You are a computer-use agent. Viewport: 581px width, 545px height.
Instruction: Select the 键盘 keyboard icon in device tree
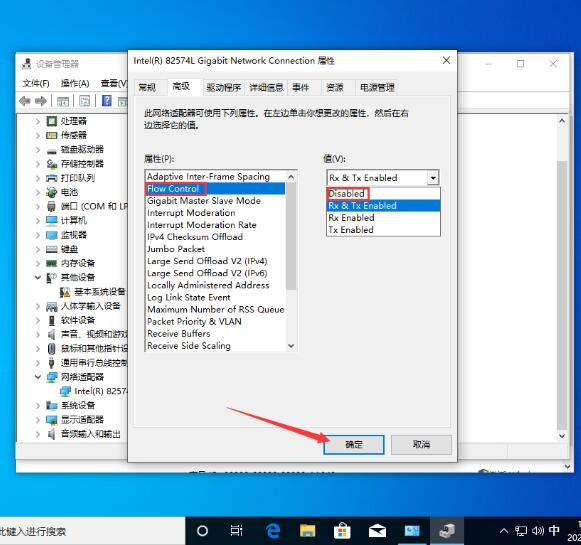point(52,249)
